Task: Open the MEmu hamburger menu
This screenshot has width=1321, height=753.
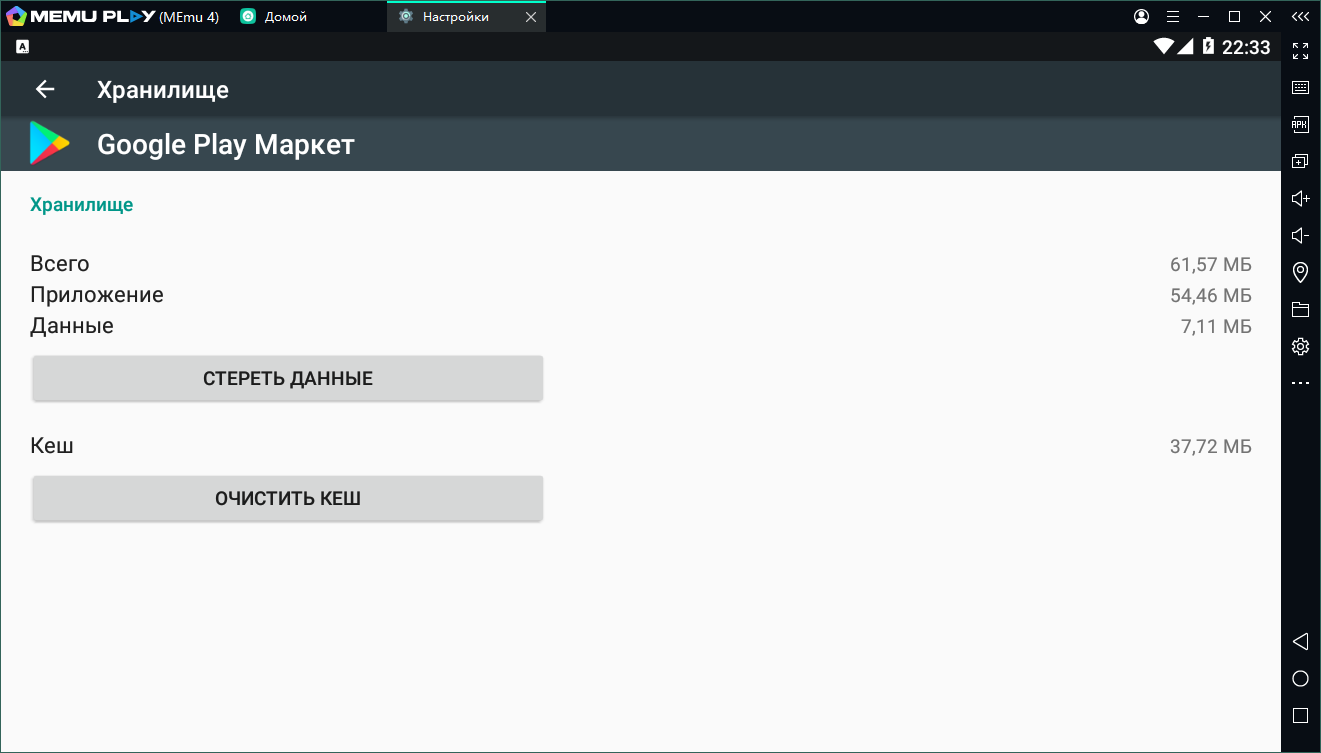Action: click(1174, 17)
